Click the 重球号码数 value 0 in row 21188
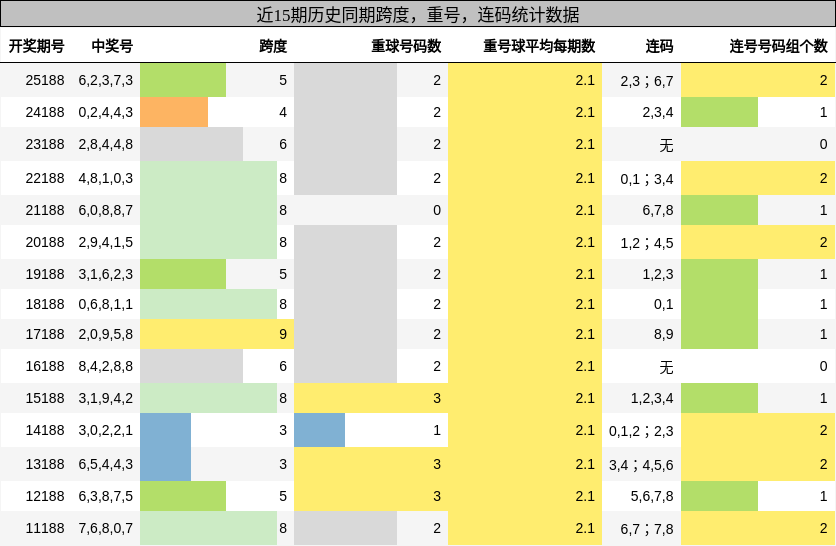This screenshot has height=546, width=836. point(437,210)
